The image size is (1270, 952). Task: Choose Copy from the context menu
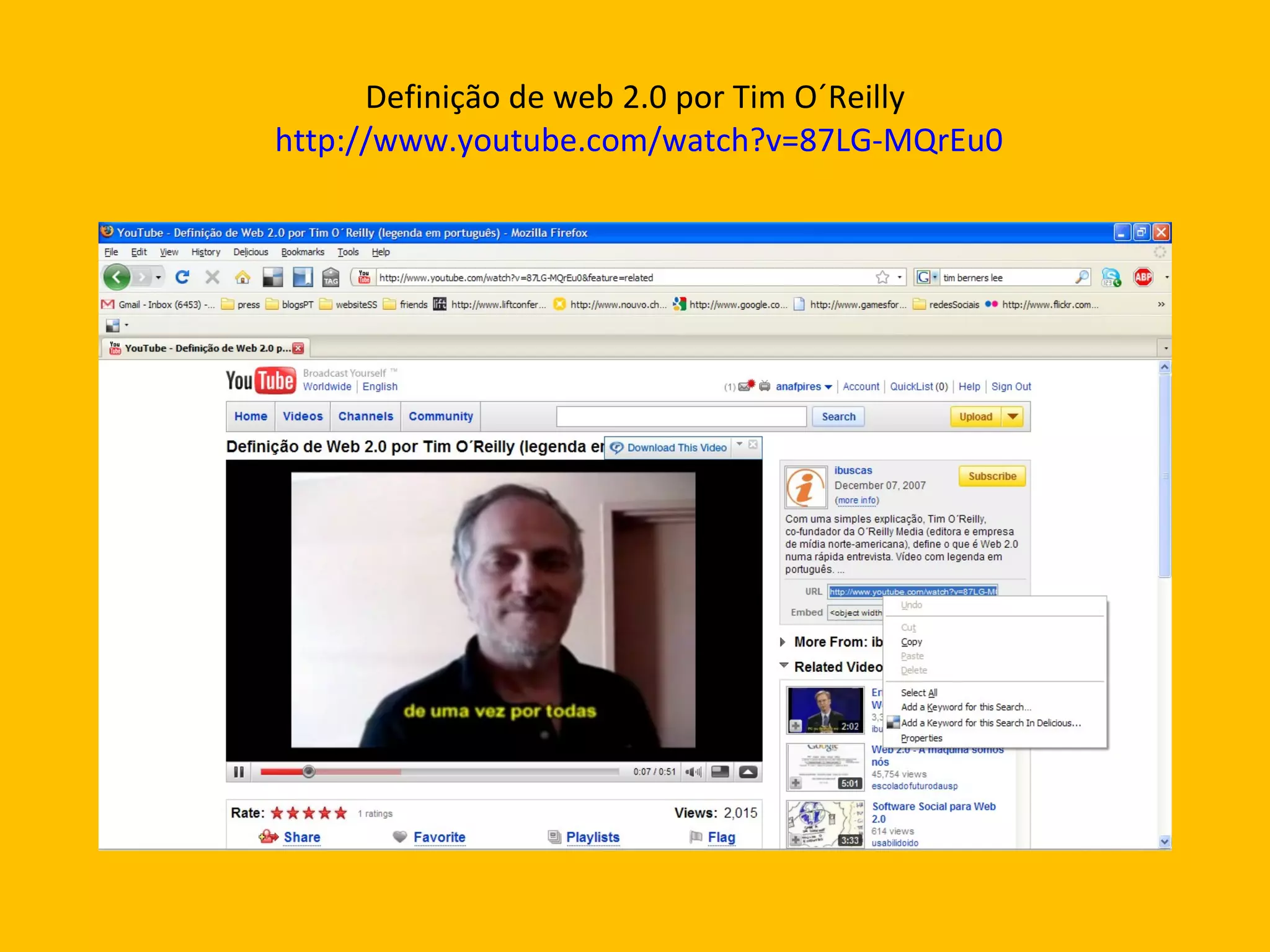[x=912, y=641]
